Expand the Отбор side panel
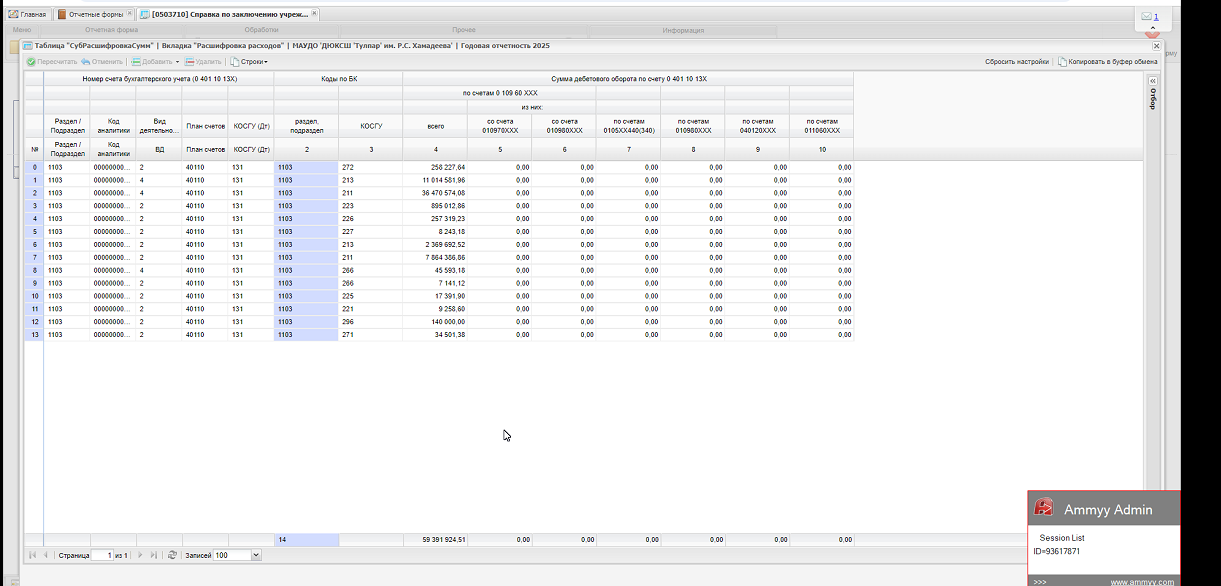The height and width of the screenshot is (586, 1221). pos(1152,81)
